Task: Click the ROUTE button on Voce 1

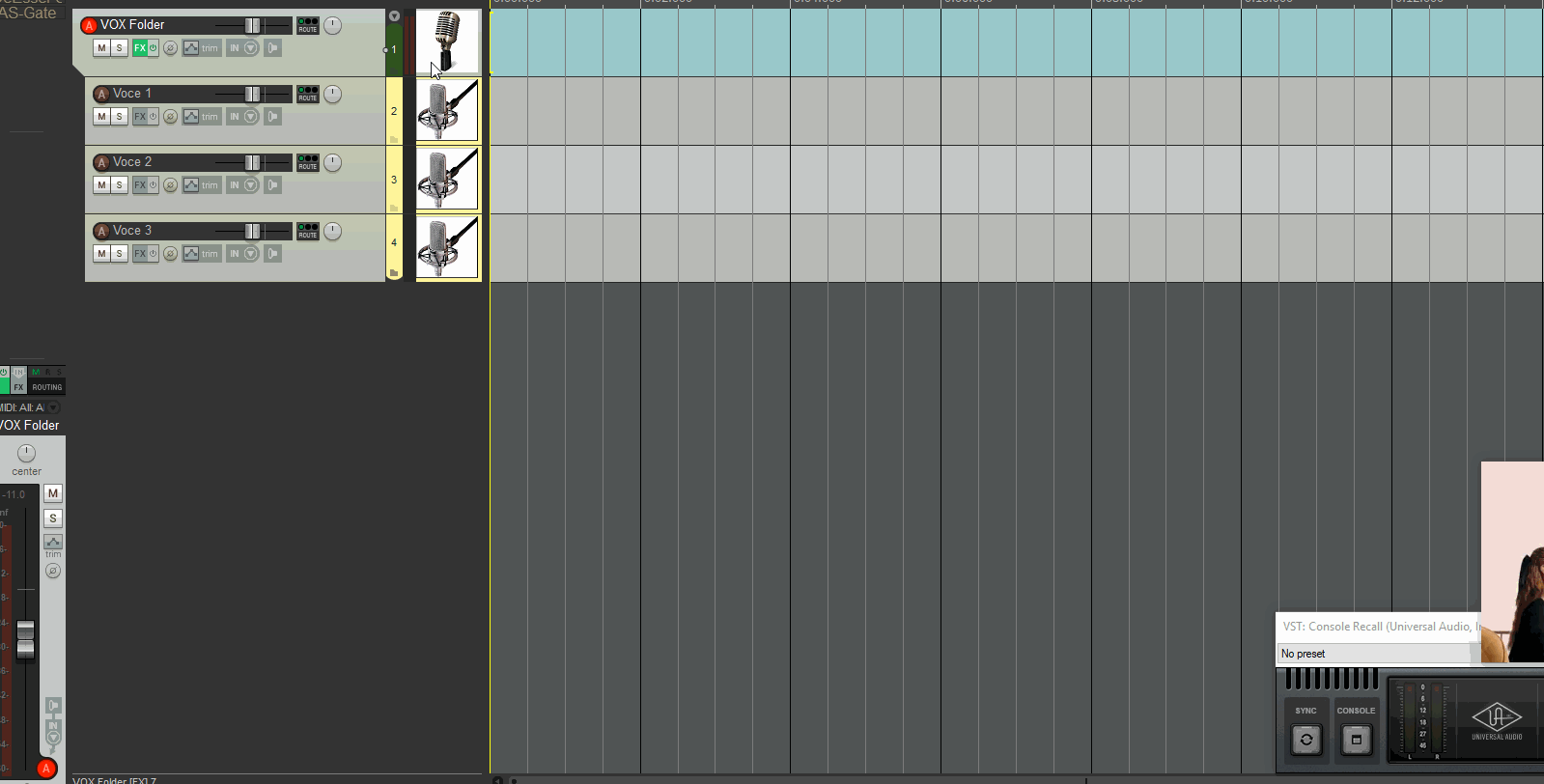Action: pyautogui.click(x=308, y=94)
